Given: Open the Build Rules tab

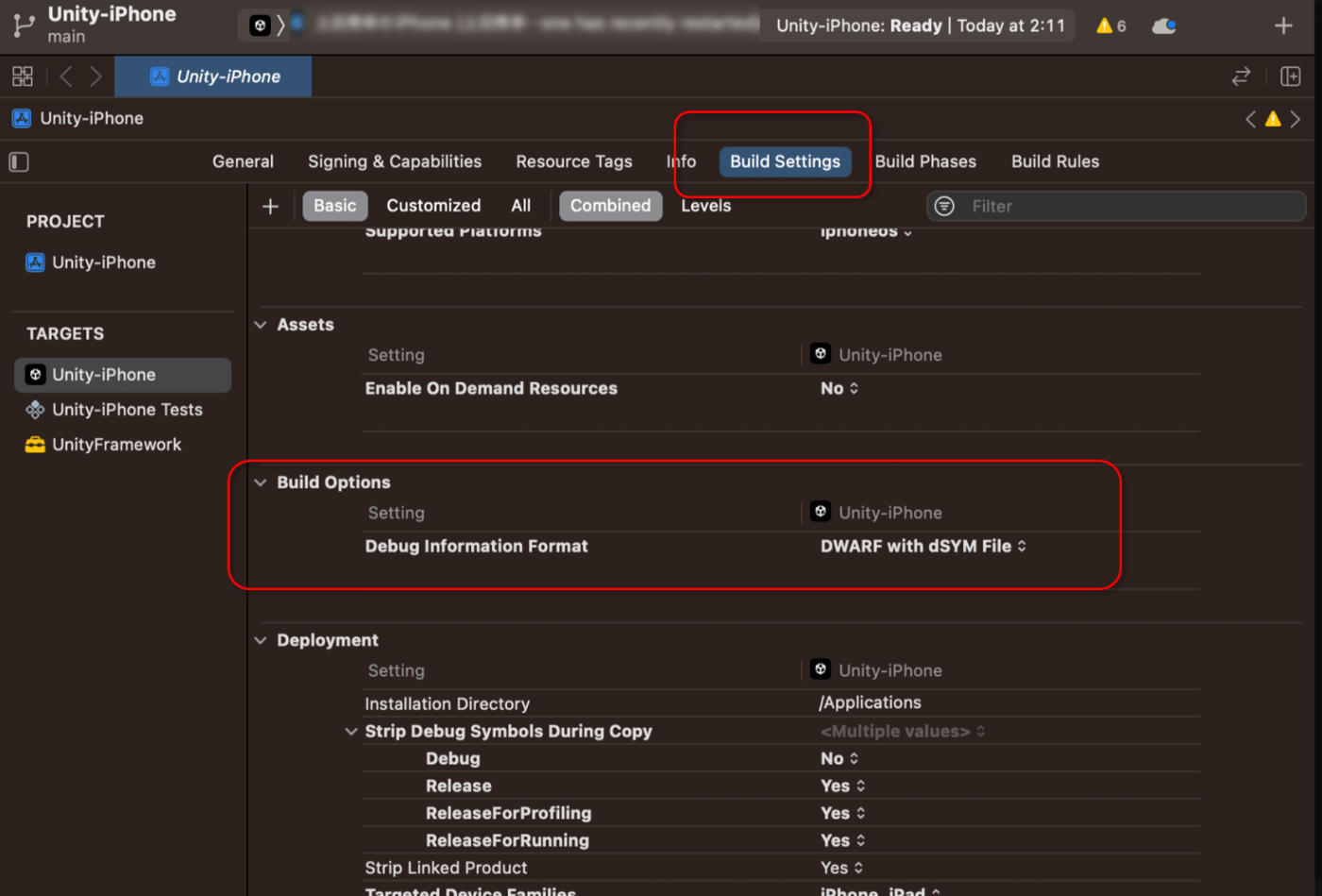Looking at the screenshot, I should 1055,161.
